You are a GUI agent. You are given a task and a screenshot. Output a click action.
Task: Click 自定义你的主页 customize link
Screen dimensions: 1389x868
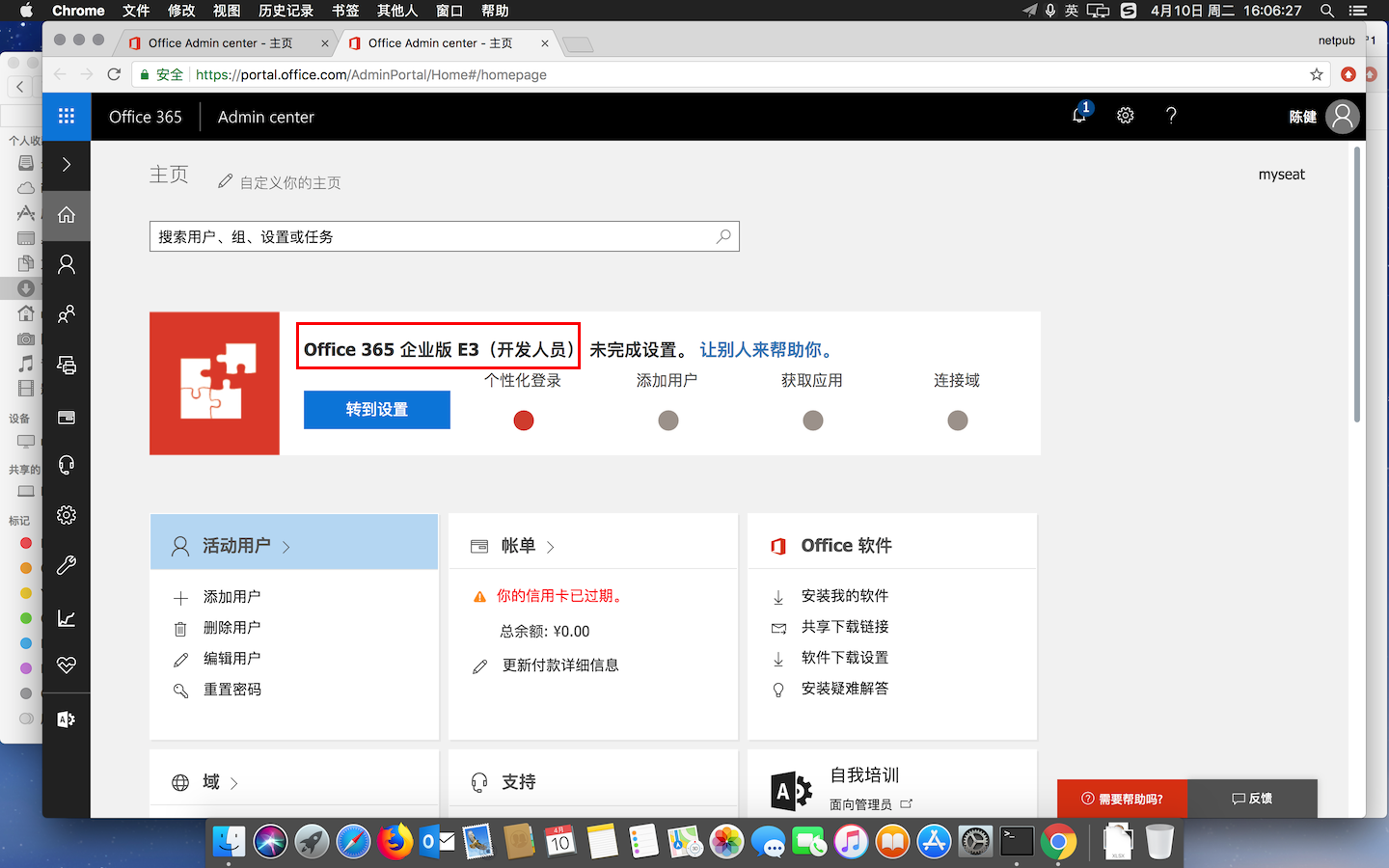(x=280, y=182)
